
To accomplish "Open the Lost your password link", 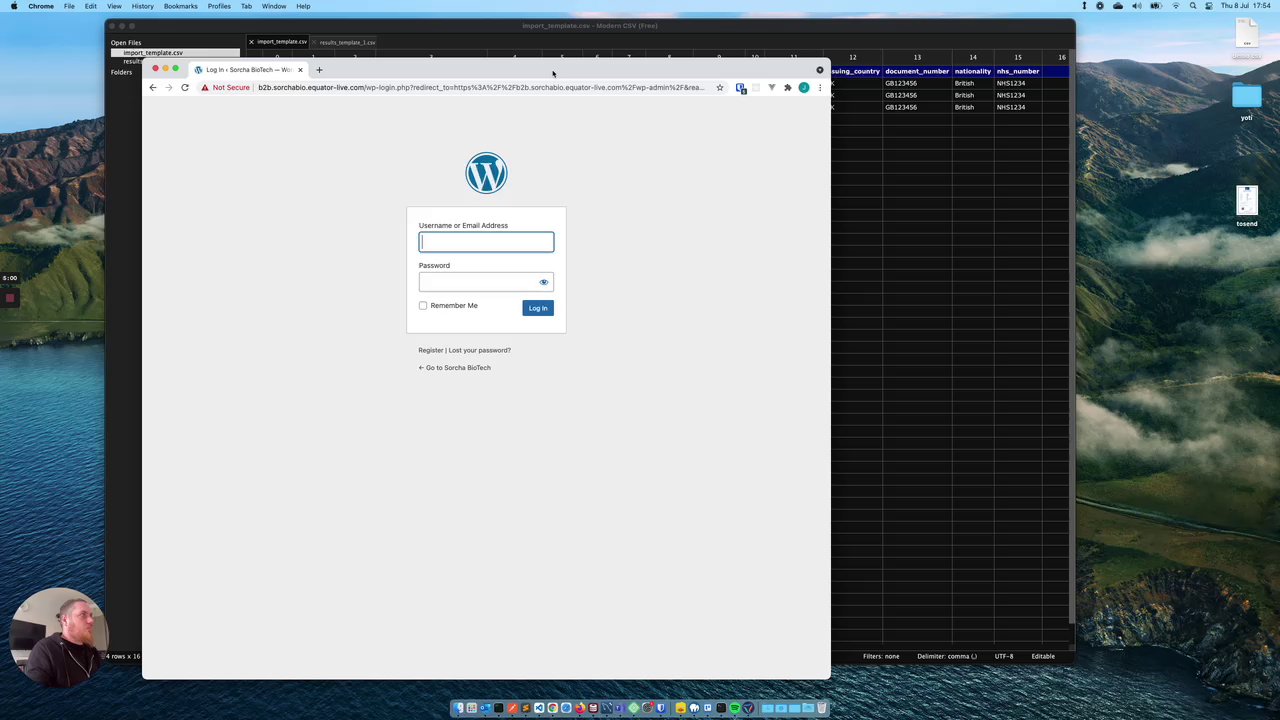I will (480, 350).
